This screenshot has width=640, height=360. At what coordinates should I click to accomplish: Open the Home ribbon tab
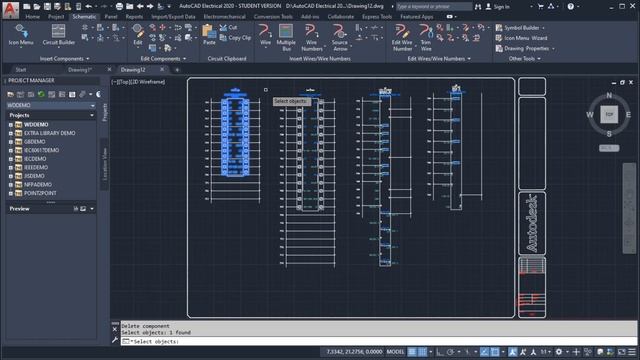point(33,17)
